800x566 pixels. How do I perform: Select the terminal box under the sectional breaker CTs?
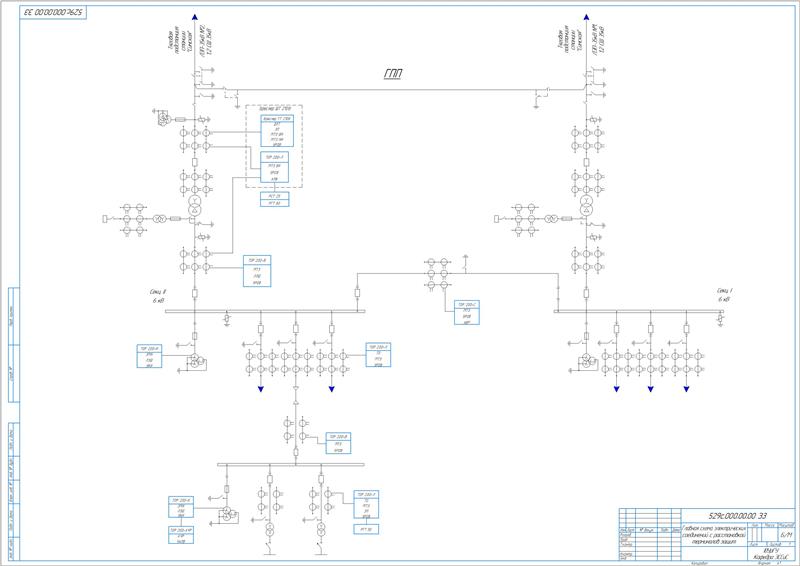tap(467, 312)
